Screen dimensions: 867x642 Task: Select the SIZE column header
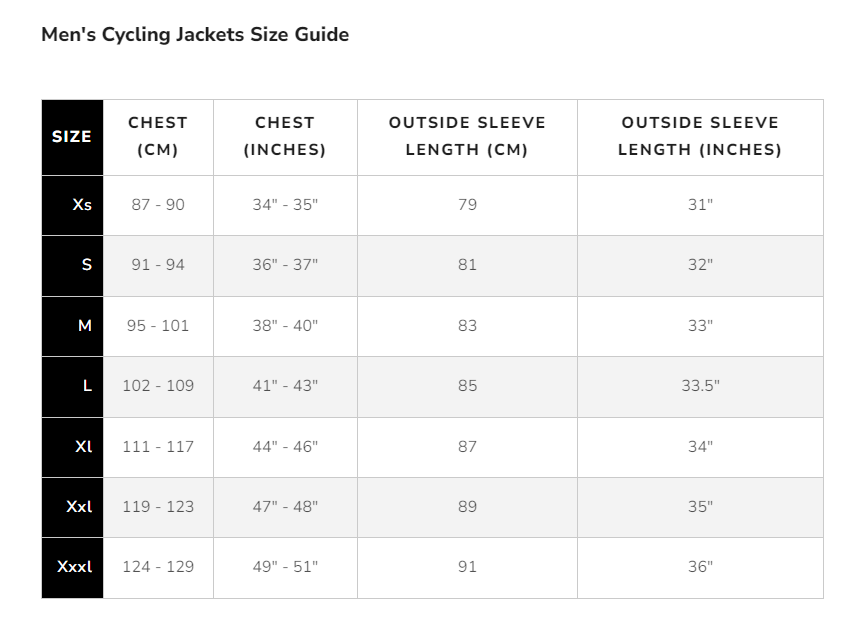tap(72, 137)
